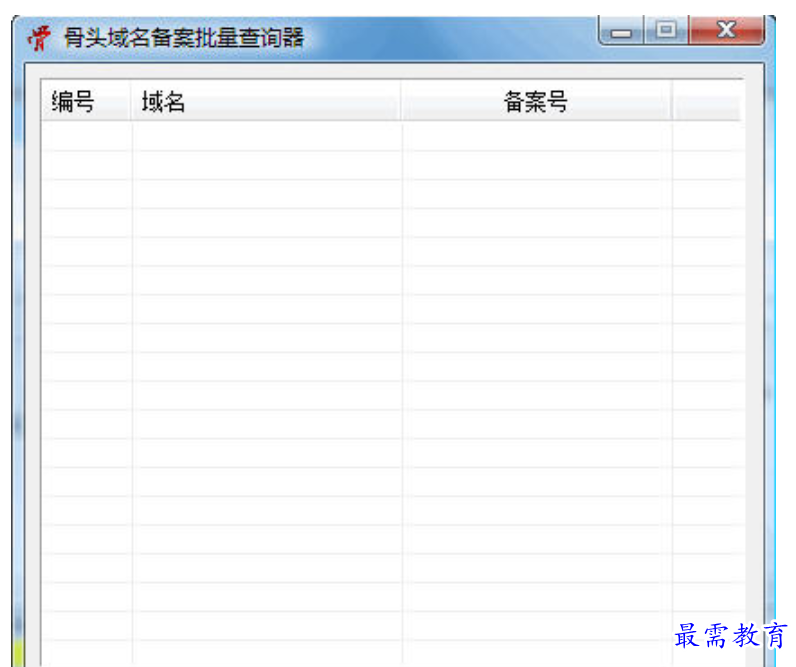Viewport: 796px width, 667px height.
Task: Close the 骨头域名备案批量查询器 window
Action: 726,30
